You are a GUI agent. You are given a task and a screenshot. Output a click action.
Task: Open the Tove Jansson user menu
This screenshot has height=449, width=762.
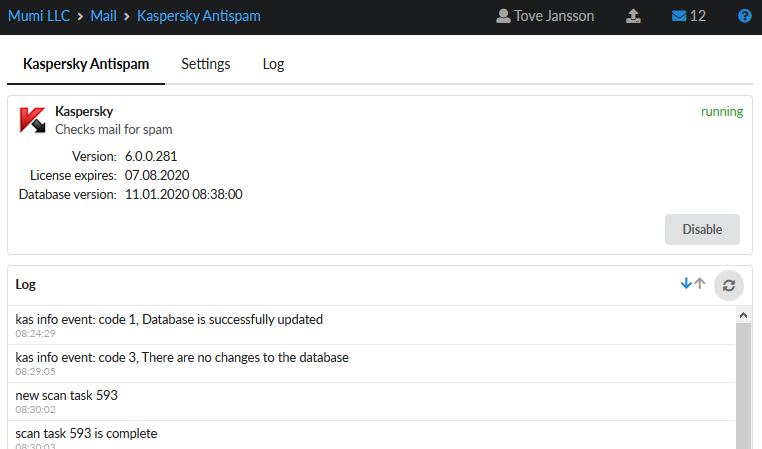(545, 16)
